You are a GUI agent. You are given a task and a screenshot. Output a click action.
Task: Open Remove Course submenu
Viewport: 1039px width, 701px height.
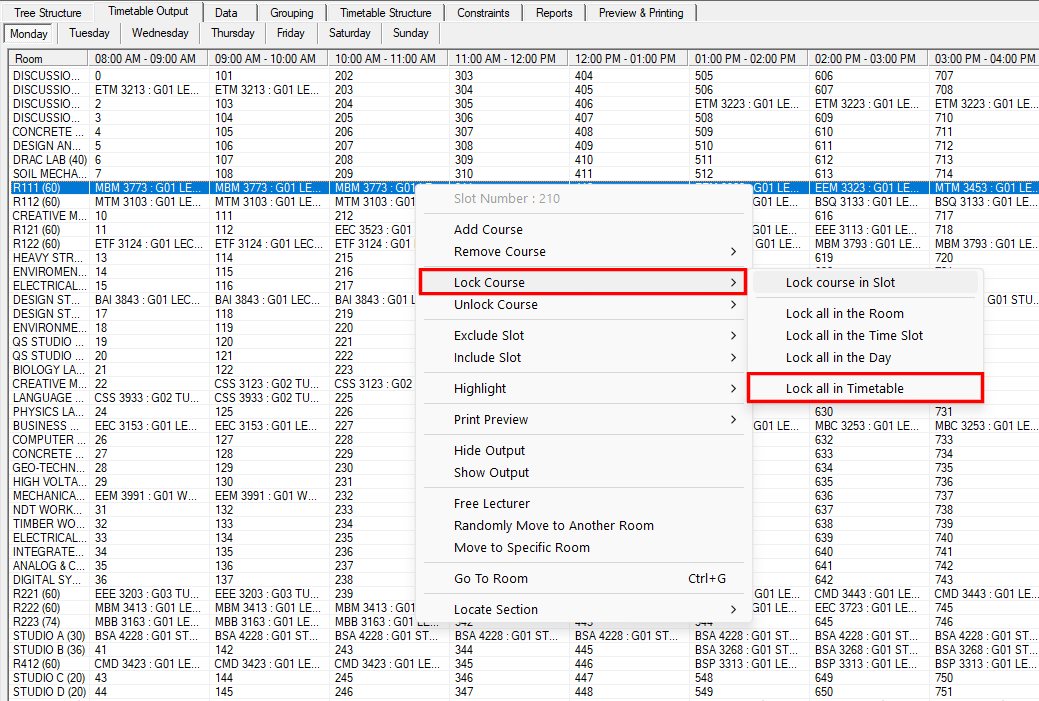[x=583, y=252]
